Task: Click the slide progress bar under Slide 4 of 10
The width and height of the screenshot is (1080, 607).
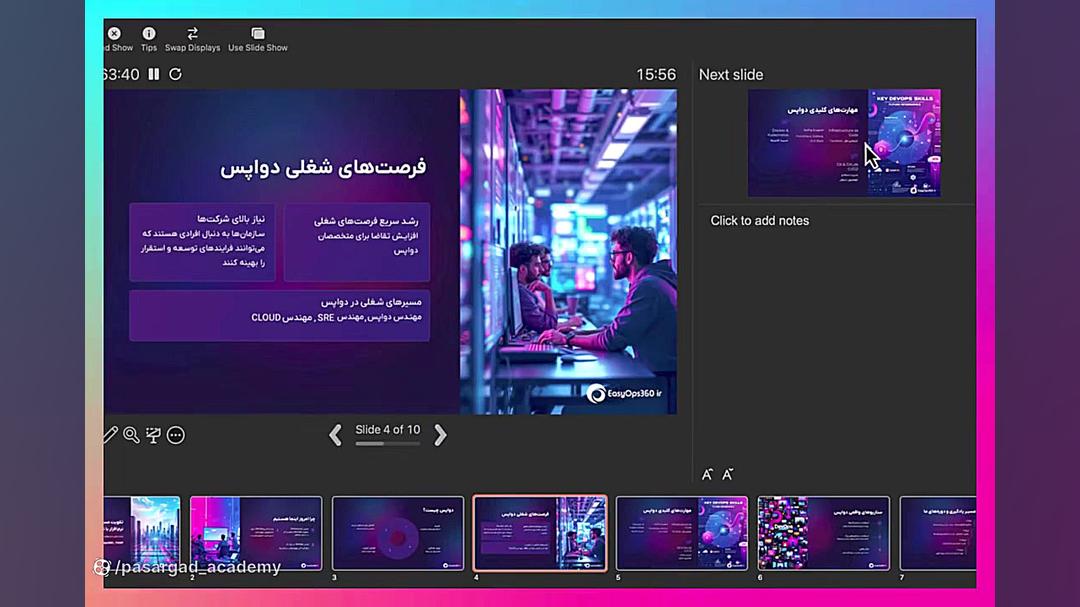Action: coord(388,444)
